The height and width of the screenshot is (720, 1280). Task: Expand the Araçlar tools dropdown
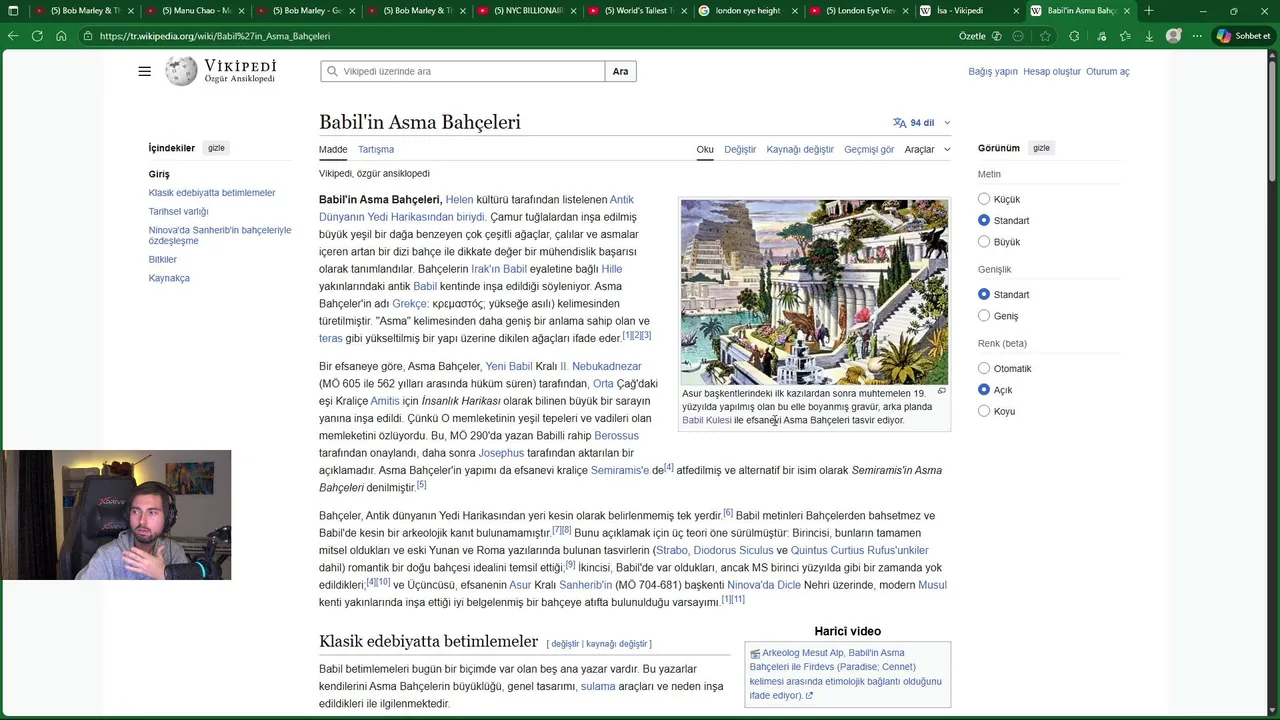(x=927, y=149)
